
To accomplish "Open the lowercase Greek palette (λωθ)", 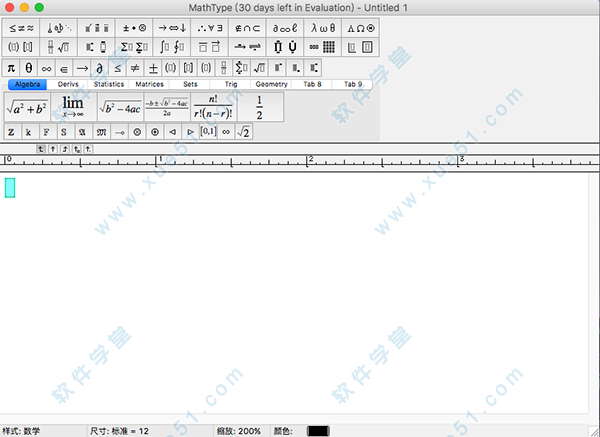I will [x=323, y=28].
